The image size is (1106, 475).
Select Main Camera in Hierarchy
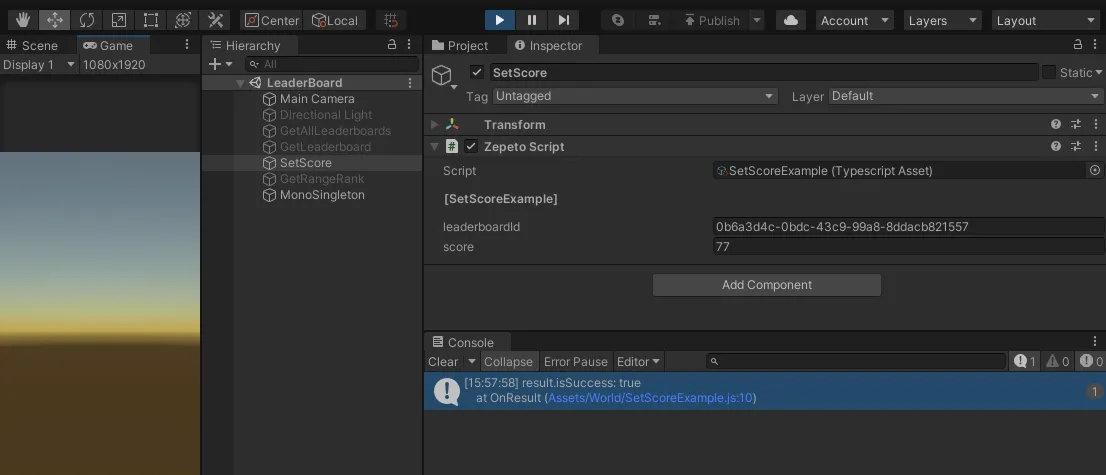click(317, 99)
